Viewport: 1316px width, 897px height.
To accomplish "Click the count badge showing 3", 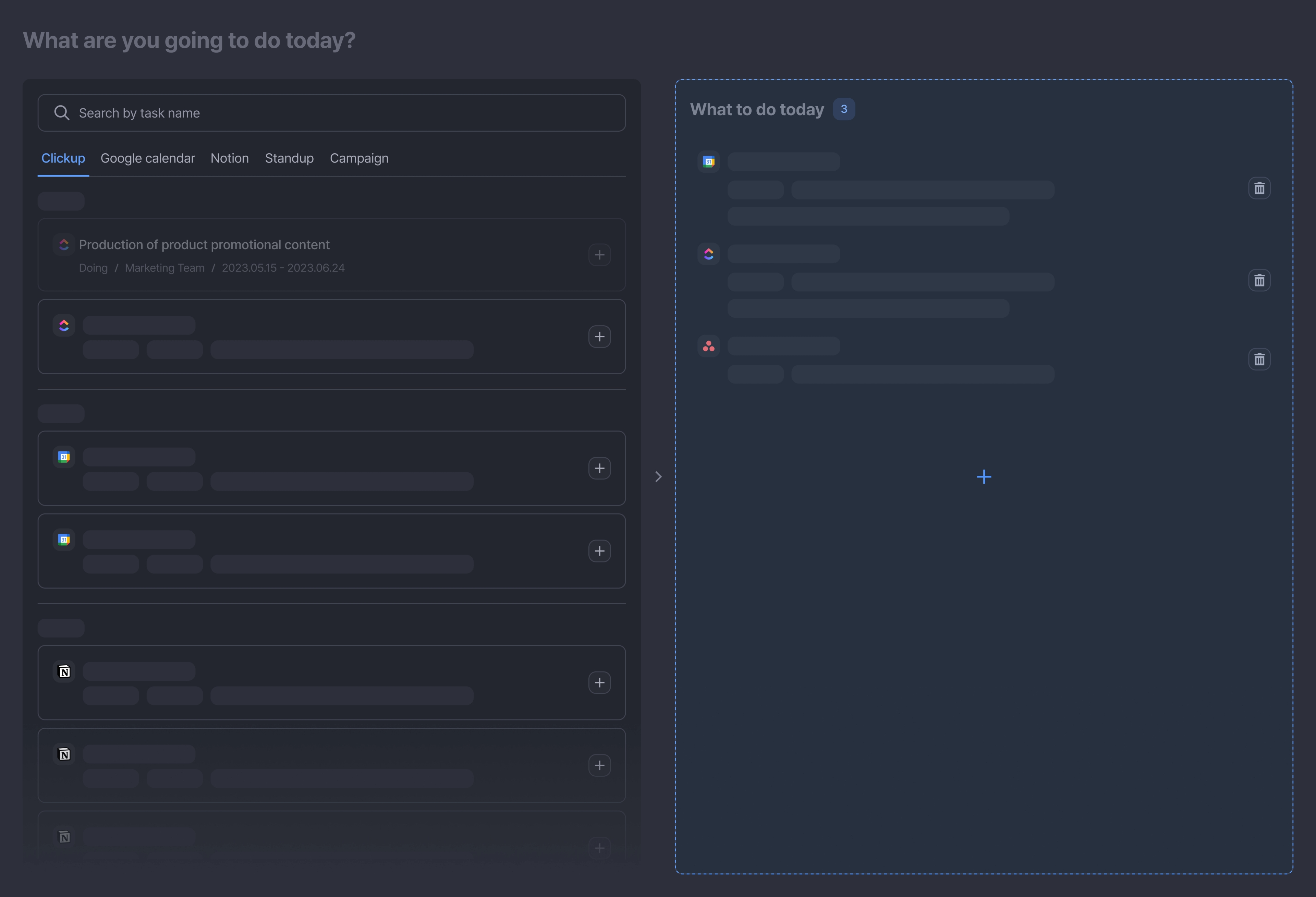I will (x=844, y=109).
